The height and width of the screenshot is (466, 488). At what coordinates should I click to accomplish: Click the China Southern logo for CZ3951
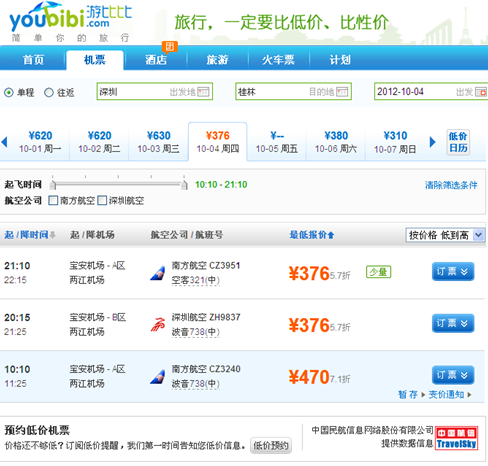click(x=157, y=273)
